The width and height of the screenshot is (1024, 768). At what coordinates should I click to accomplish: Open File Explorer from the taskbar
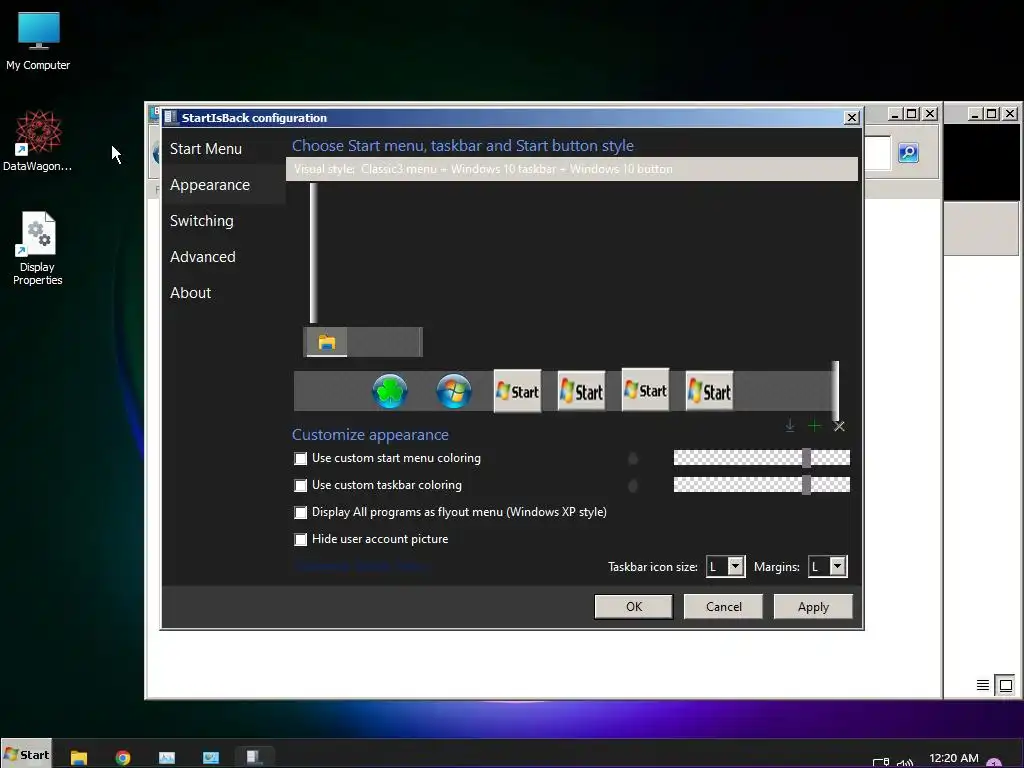point(79,757)
